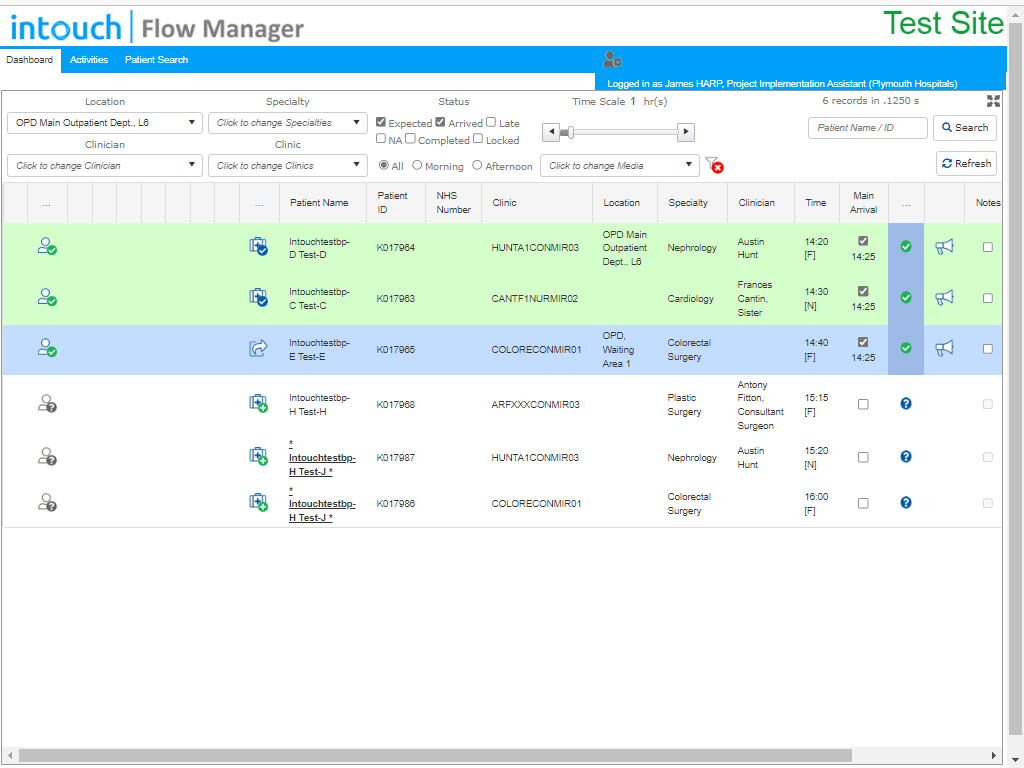Click the Refresh button
This screenshot has width=1024, height=768.
(x=967, y=163)
